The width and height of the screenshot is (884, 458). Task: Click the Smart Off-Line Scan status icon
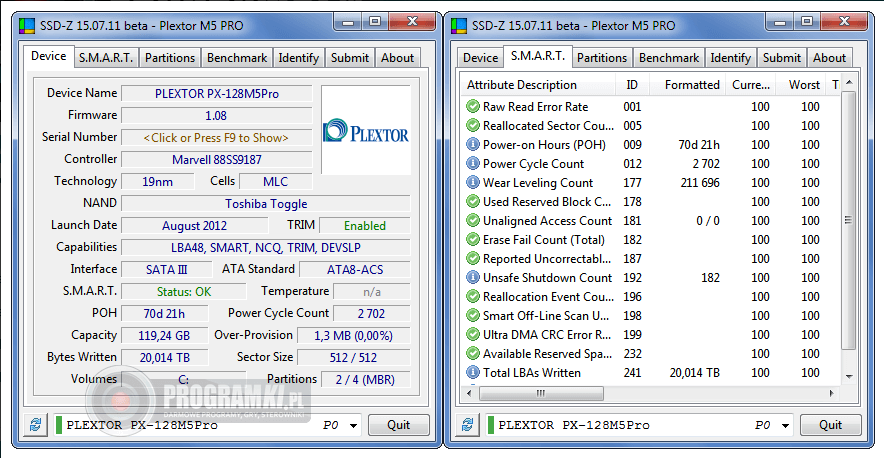point(472,316)
